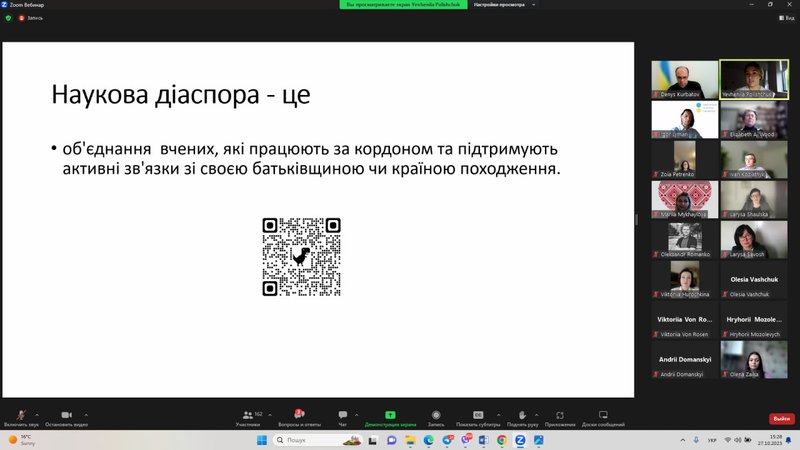Select Mariia Mykhaylova video thumbnail

(685, 199)
